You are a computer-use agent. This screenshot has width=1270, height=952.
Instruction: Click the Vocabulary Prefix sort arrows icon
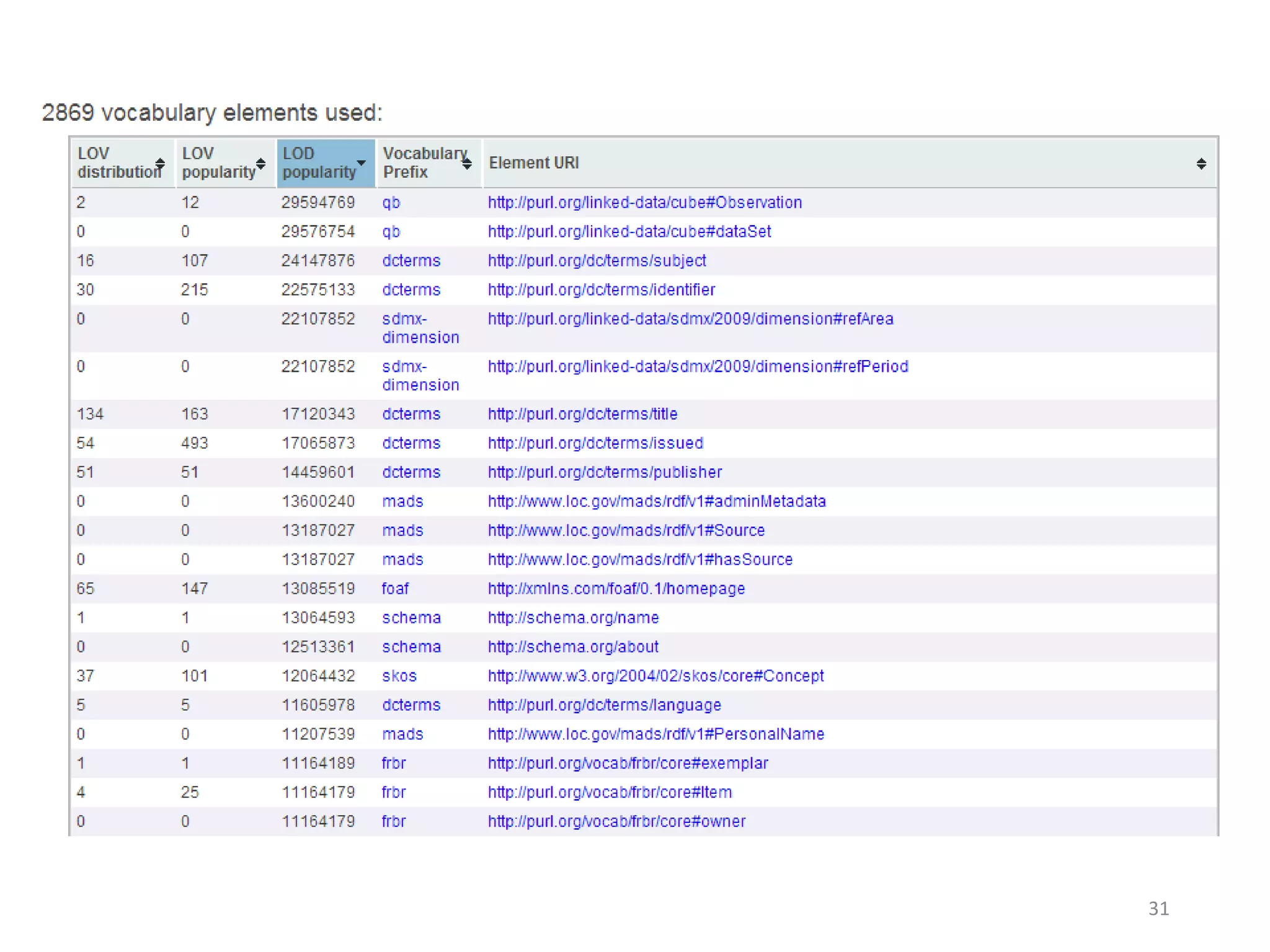coord(467,164)
